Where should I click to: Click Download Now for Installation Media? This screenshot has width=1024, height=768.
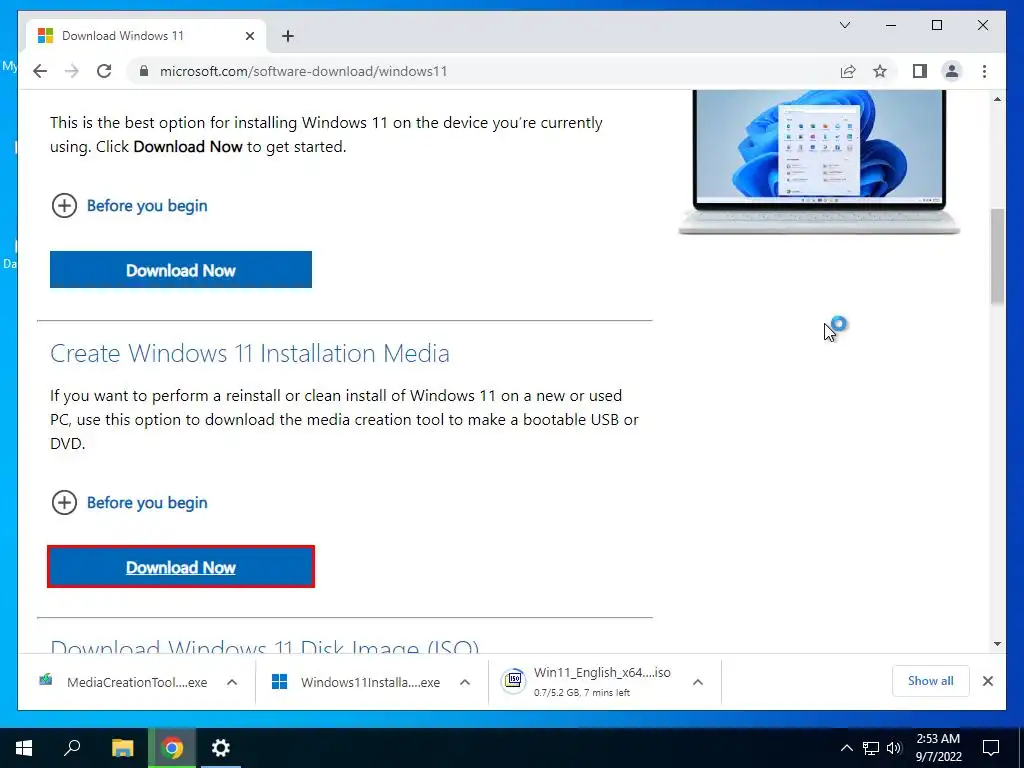(x=181, y=567)
